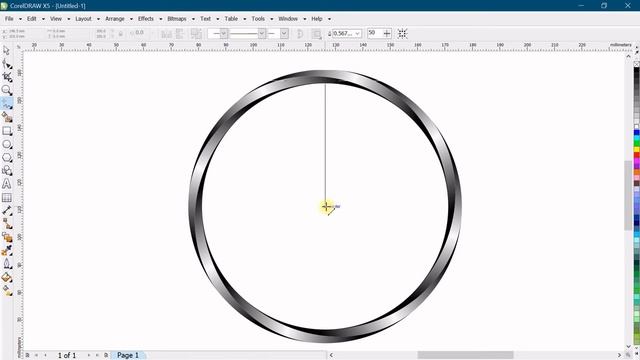Click the dropdown arrow beside Arrange
This screenshot has width=640, height=360.
(131, 19)
